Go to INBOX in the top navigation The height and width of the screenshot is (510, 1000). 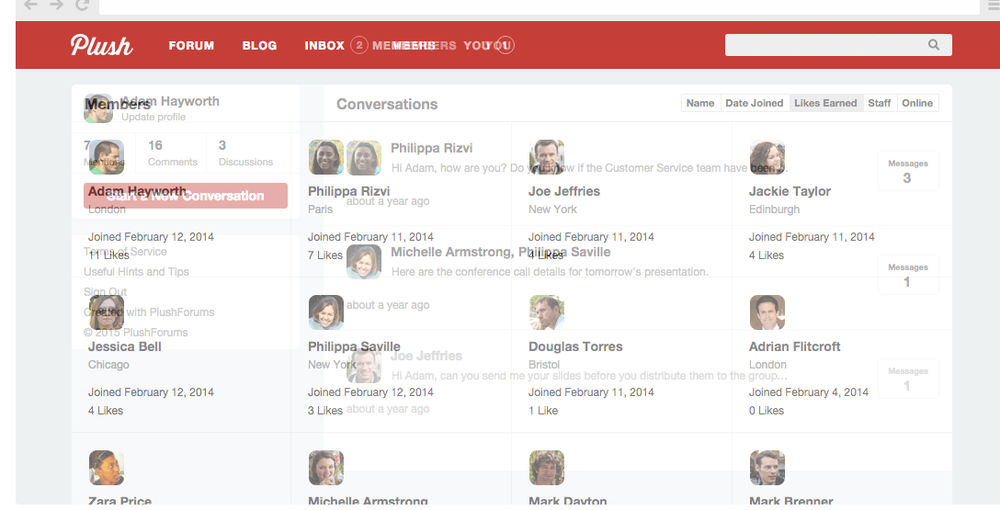(325, 45)
